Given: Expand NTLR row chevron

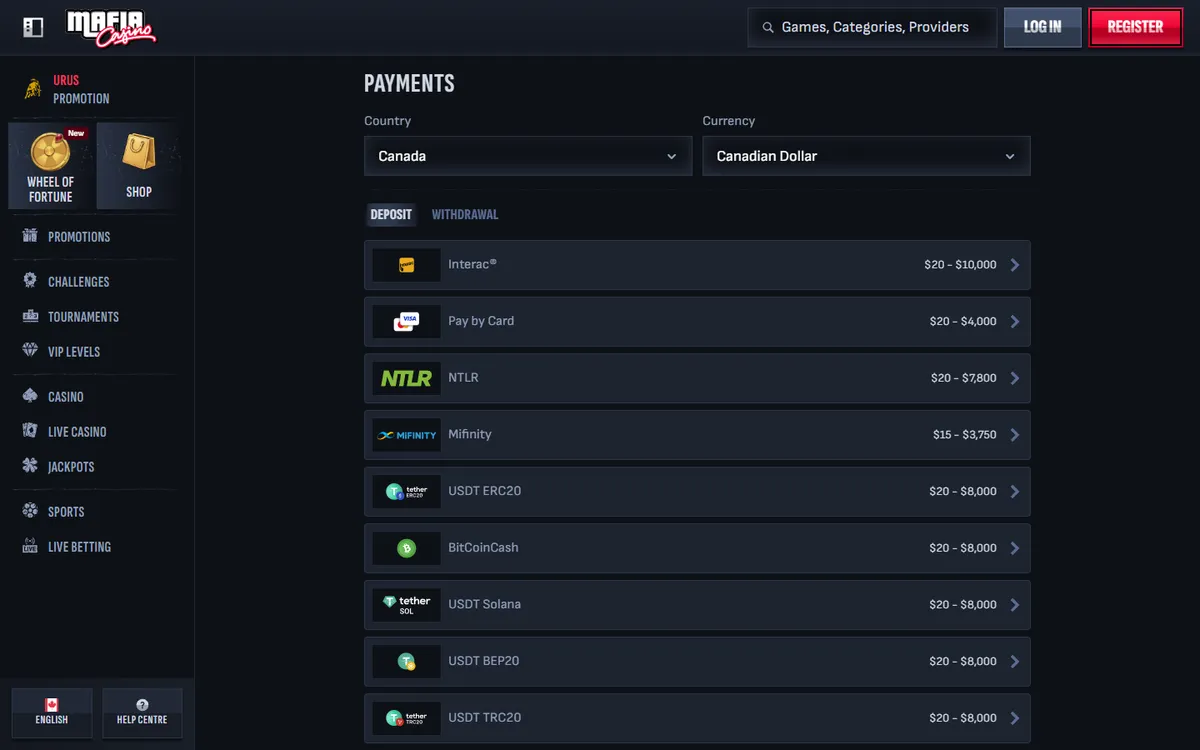Looking at the screenshot, I should [1015, 378].
